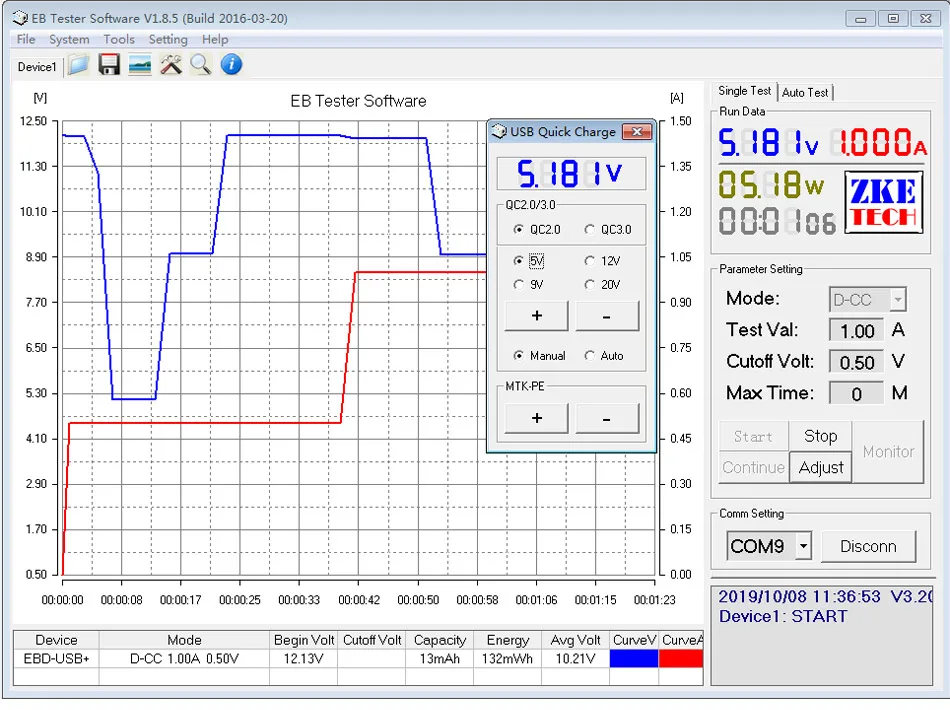
Task: Click QC2.0/3.0 plus voltage button
Action: (x=536, y=316)
